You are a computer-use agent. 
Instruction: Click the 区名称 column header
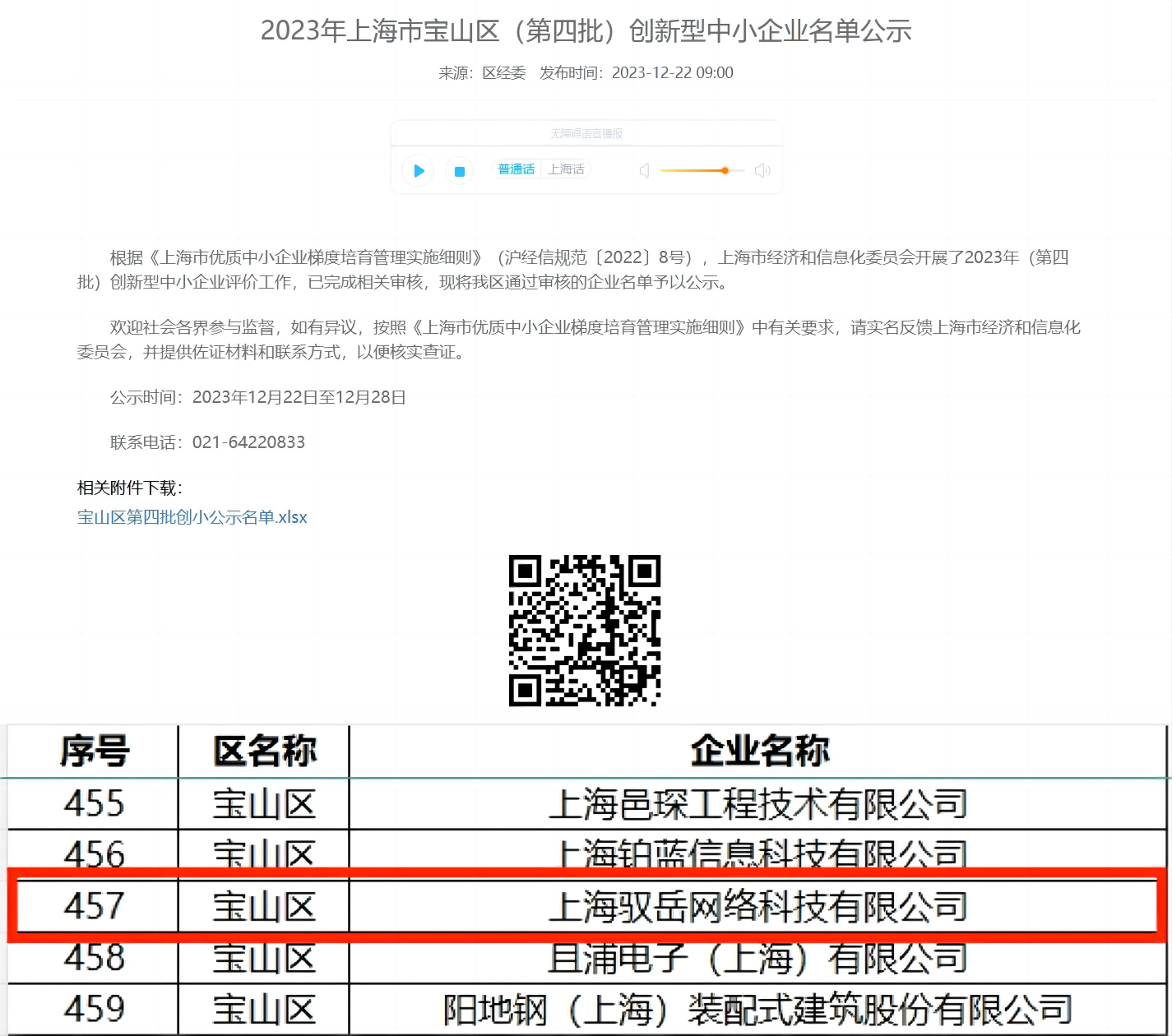264,751
